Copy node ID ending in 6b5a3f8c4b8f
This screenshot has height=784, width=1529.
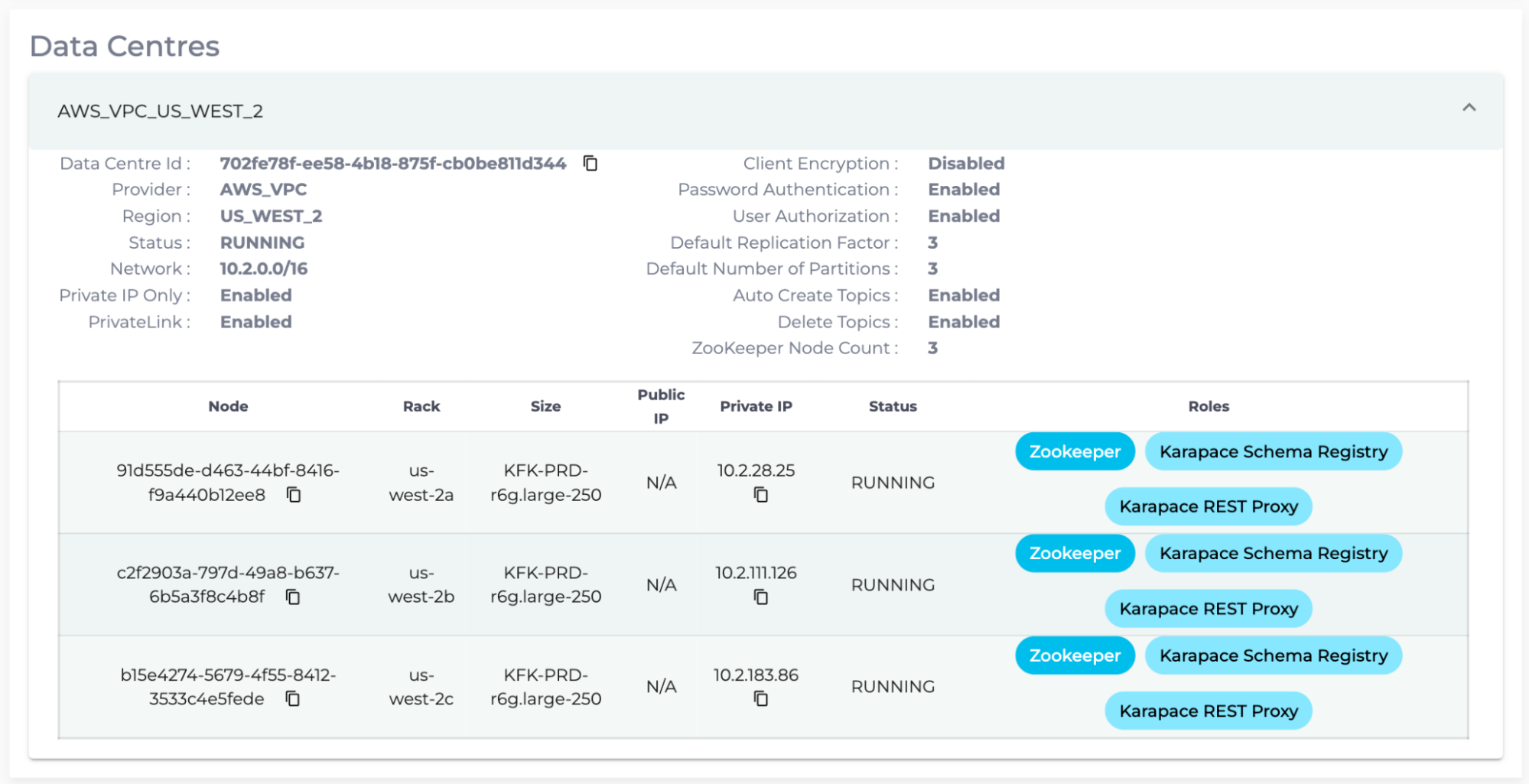(293, 597)
